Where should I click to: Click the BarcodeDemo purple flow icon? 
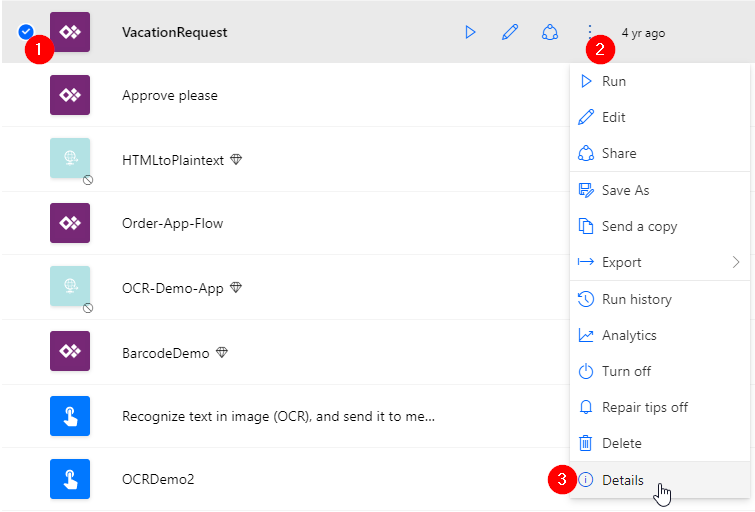70,351
